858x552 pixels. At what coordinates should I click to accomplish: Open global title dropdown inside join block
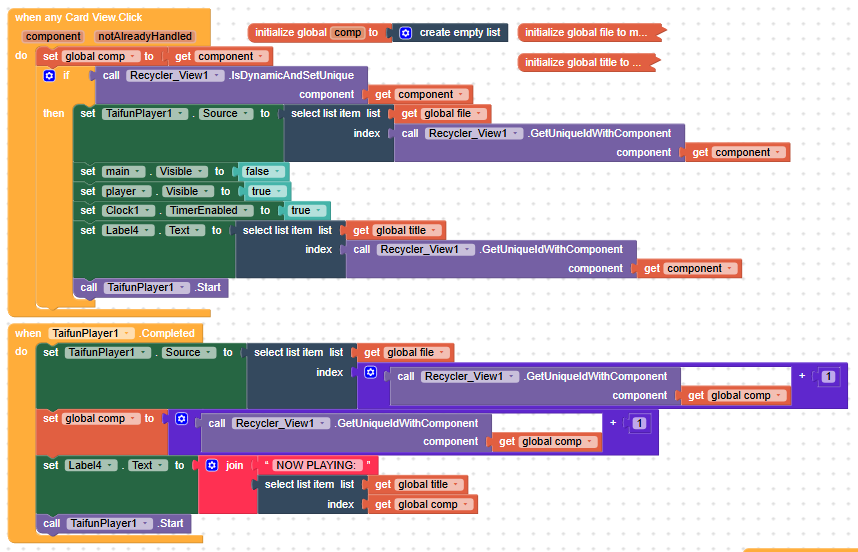coord(428,485)
